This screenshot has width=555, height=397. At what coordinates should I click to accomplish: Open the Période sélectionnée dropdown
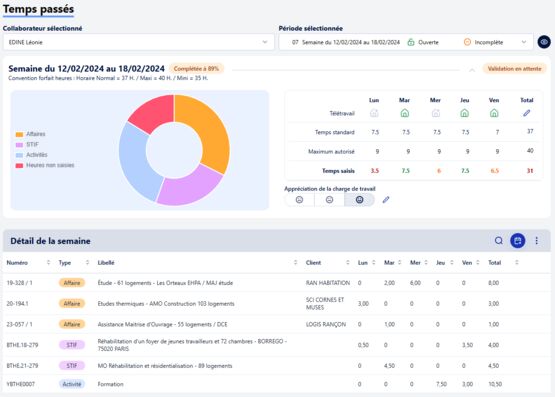tap(406, 42)
